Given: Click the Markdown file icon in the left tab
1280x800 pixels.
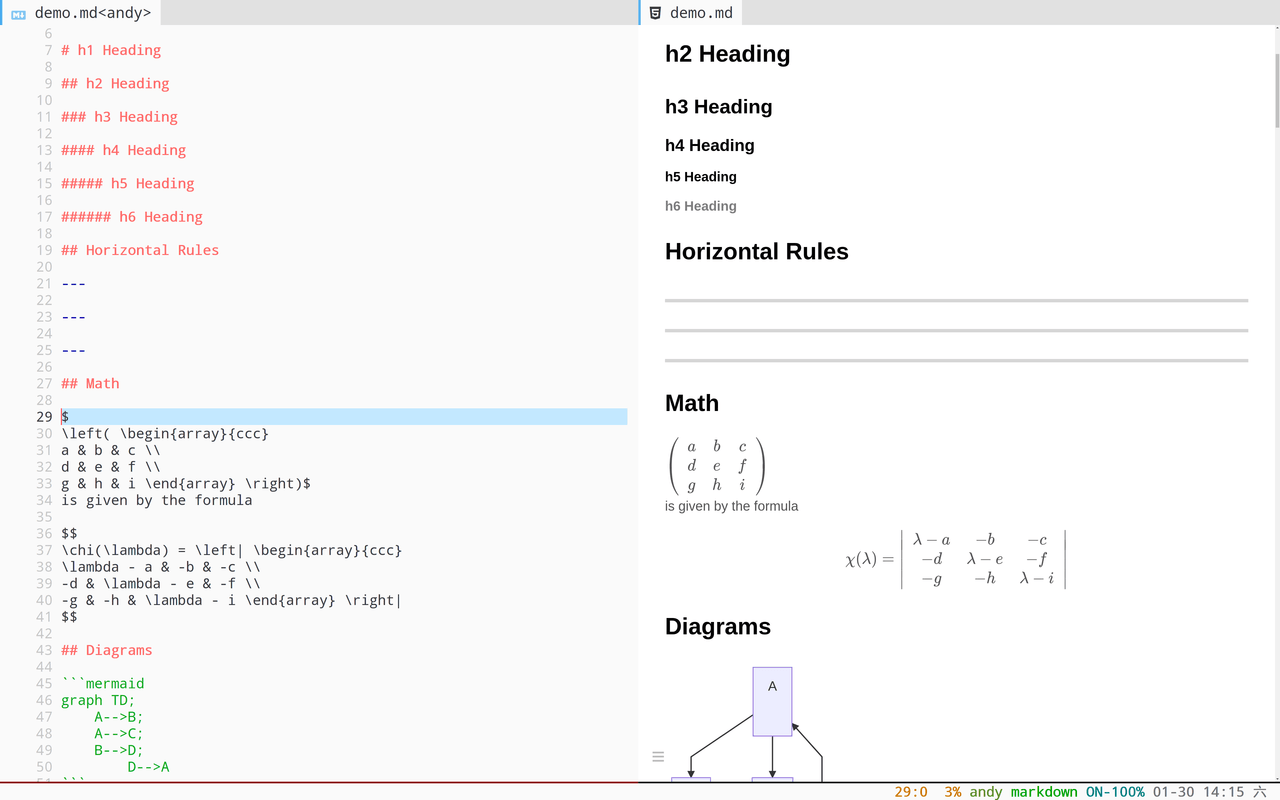Looking at the screenshot, I should click(18, 14).
